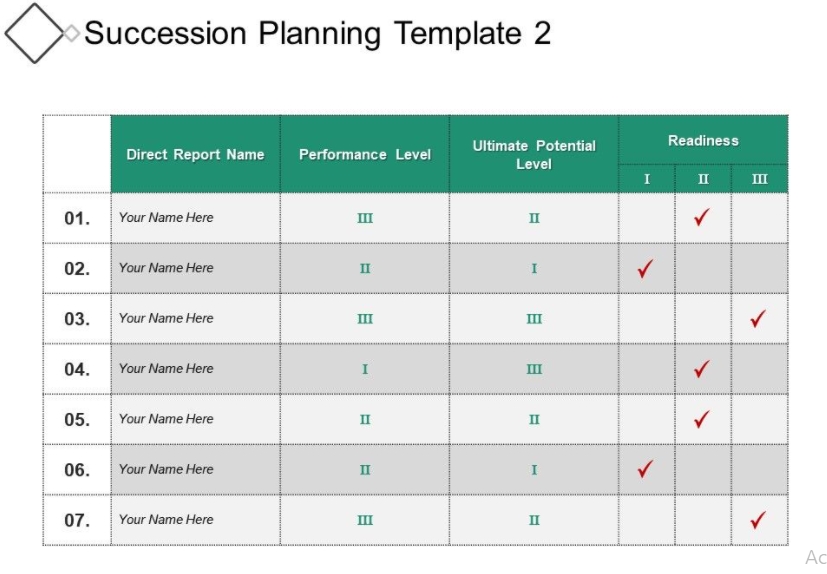
Task: Select the title Succession Planning Template 2
Action: [317, 33]
